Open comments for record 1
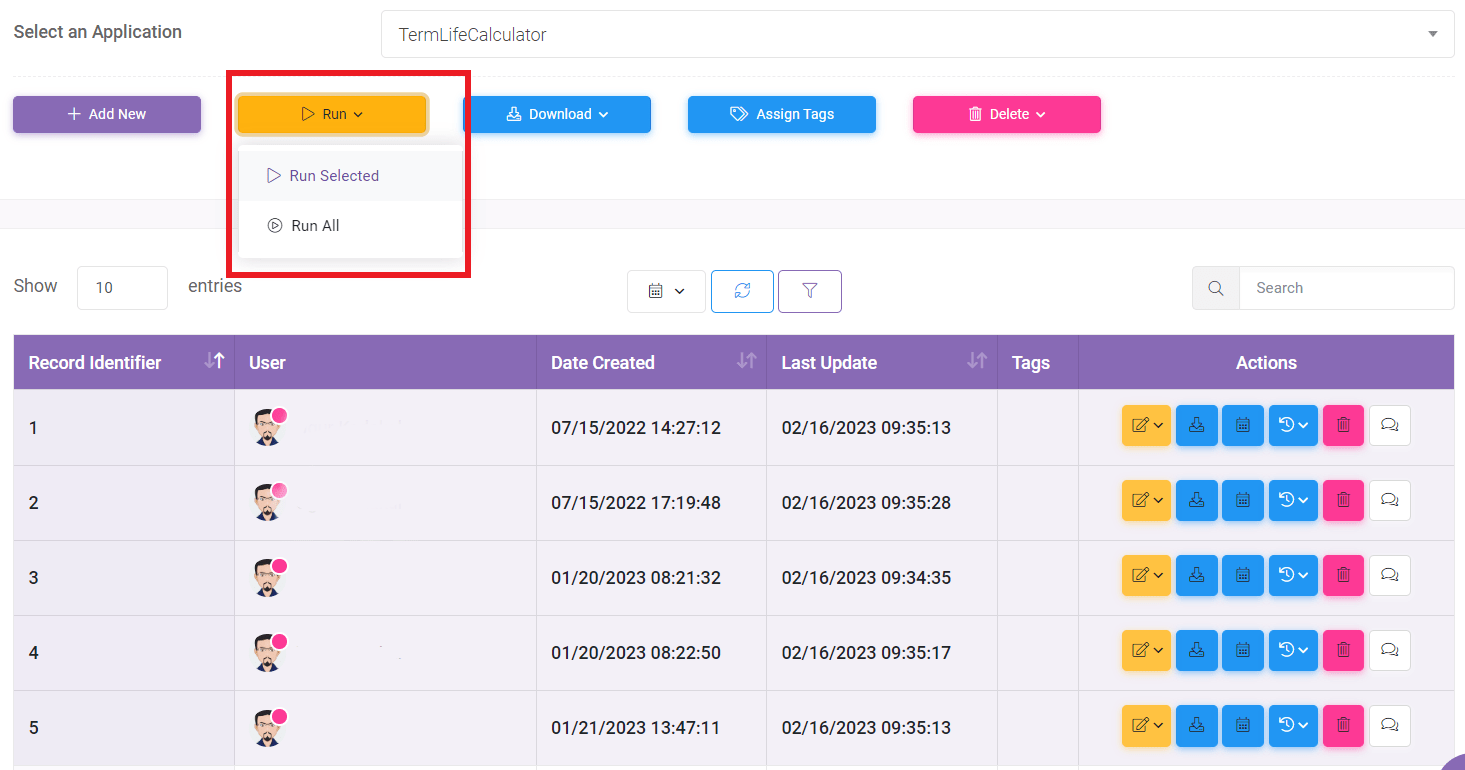The width and height of the screenshot is (1465, 770). click(x=1389, y=425)
